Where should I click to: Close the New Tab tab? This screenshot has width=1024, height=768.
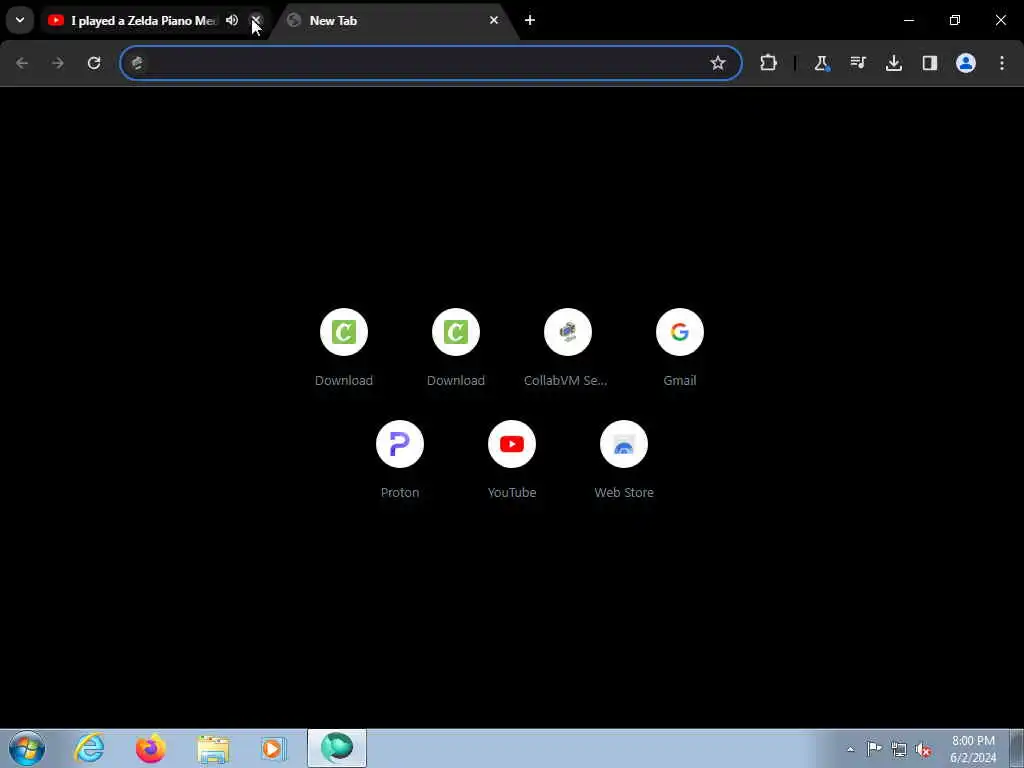(x=494, y=20)
